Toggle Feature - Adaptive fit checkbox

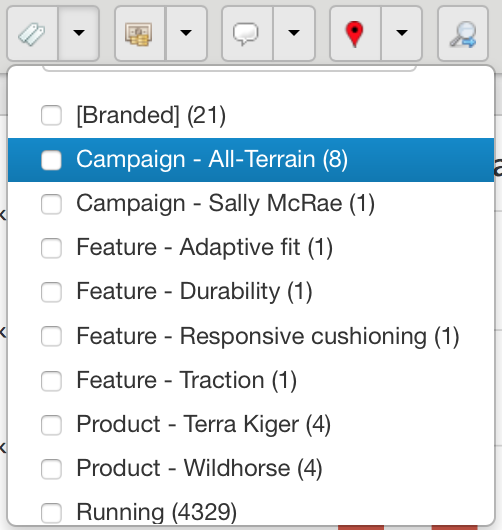click(x=51, y=248)
